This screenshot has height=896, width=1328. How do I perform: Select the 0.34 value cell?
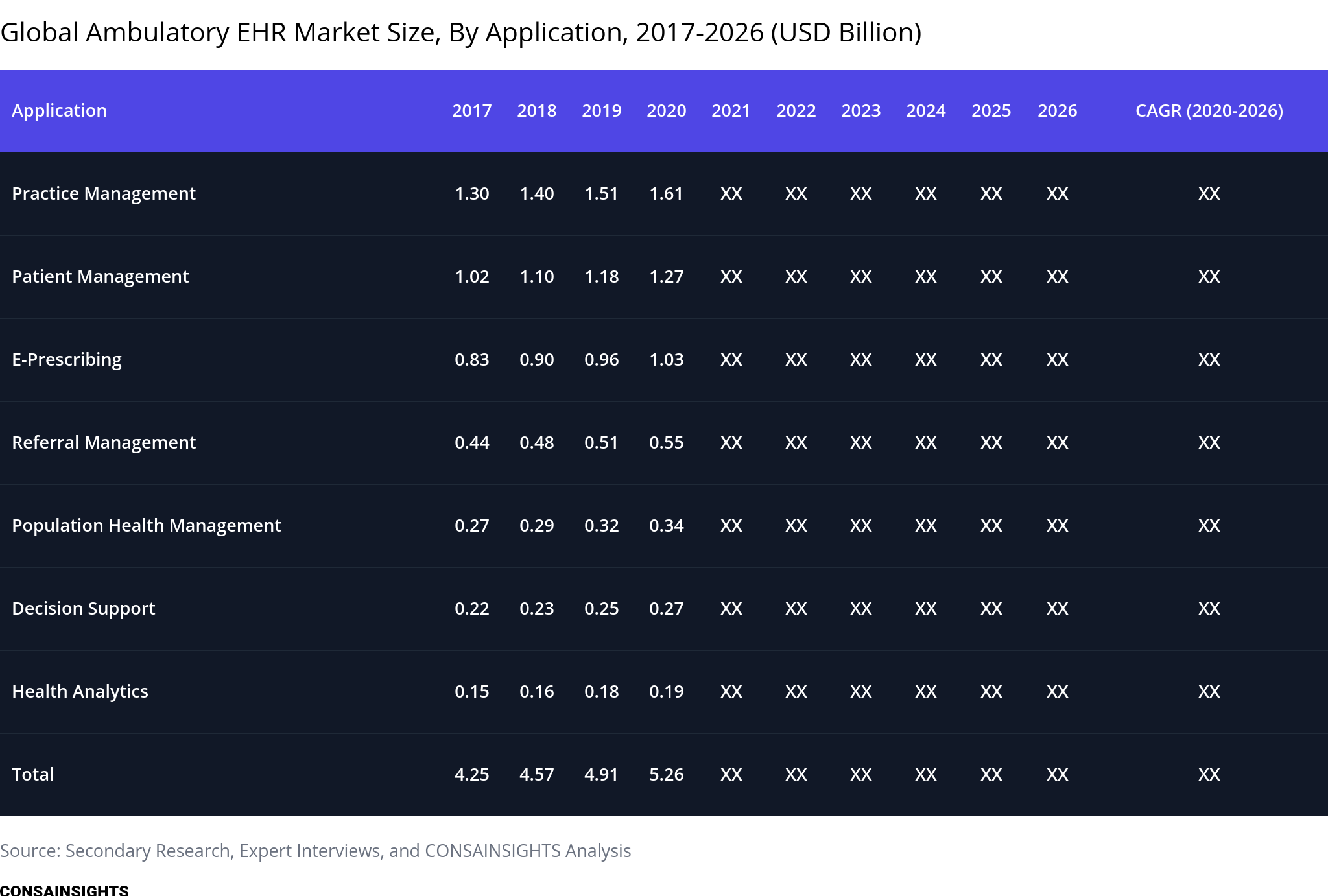pyautogui.click(x=667, y=526)
